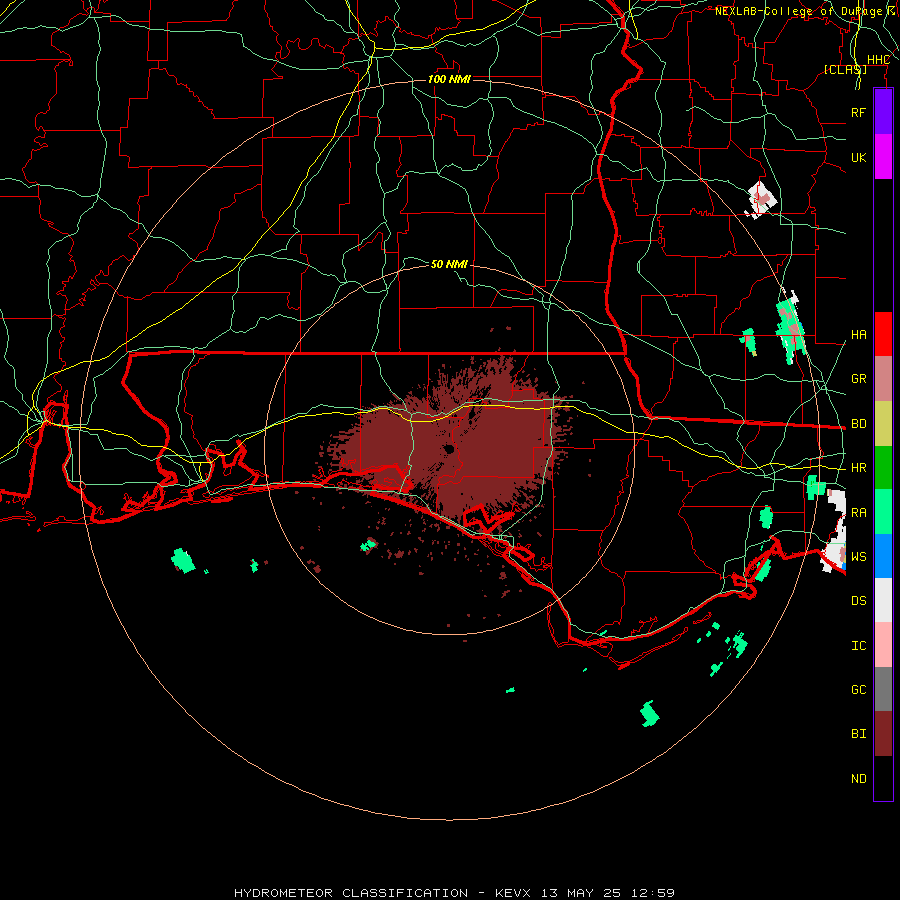Click the 'GC' legend label
The height and width of the screenshot is (900, 900).
[x=858, y=690]
